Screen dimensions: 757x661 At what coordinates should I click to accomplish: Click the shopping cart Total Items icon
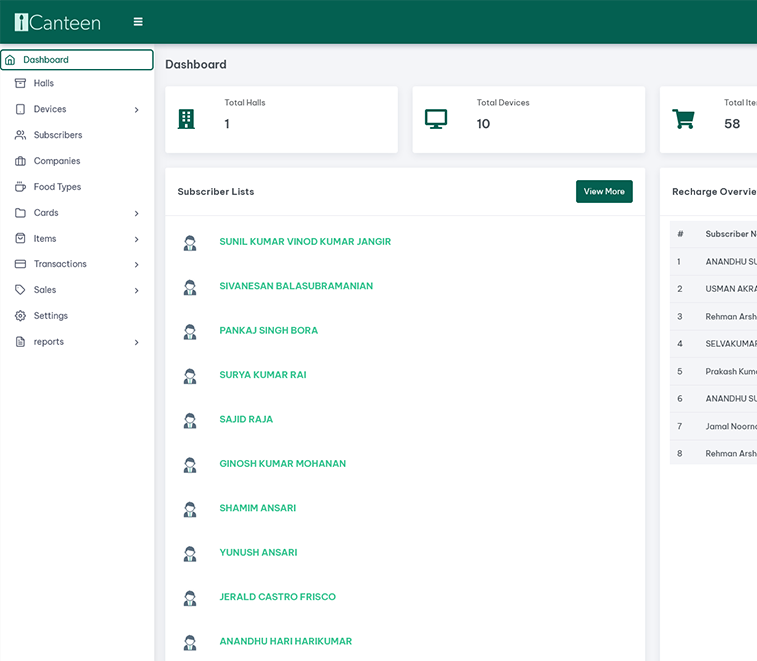click(684, 119)
